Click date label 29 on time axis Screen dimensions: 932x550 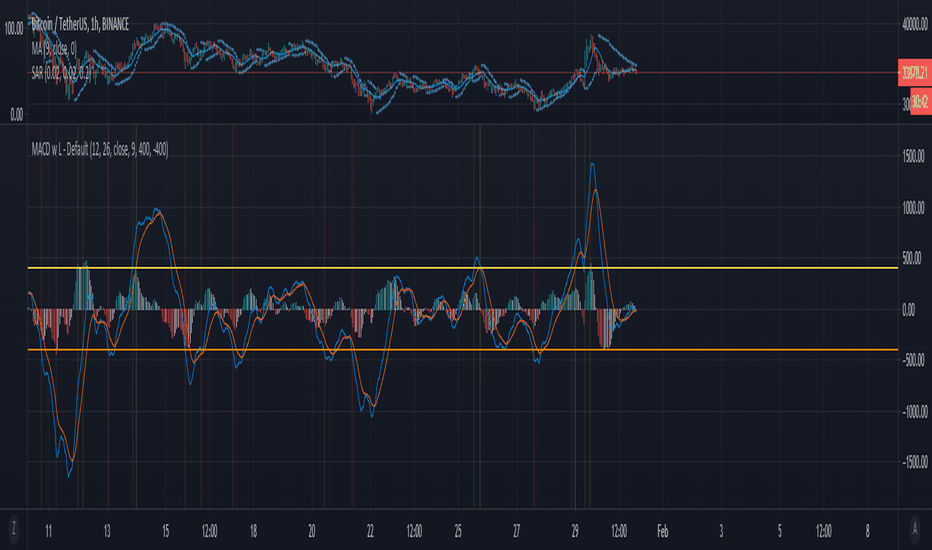pos(575,531)
